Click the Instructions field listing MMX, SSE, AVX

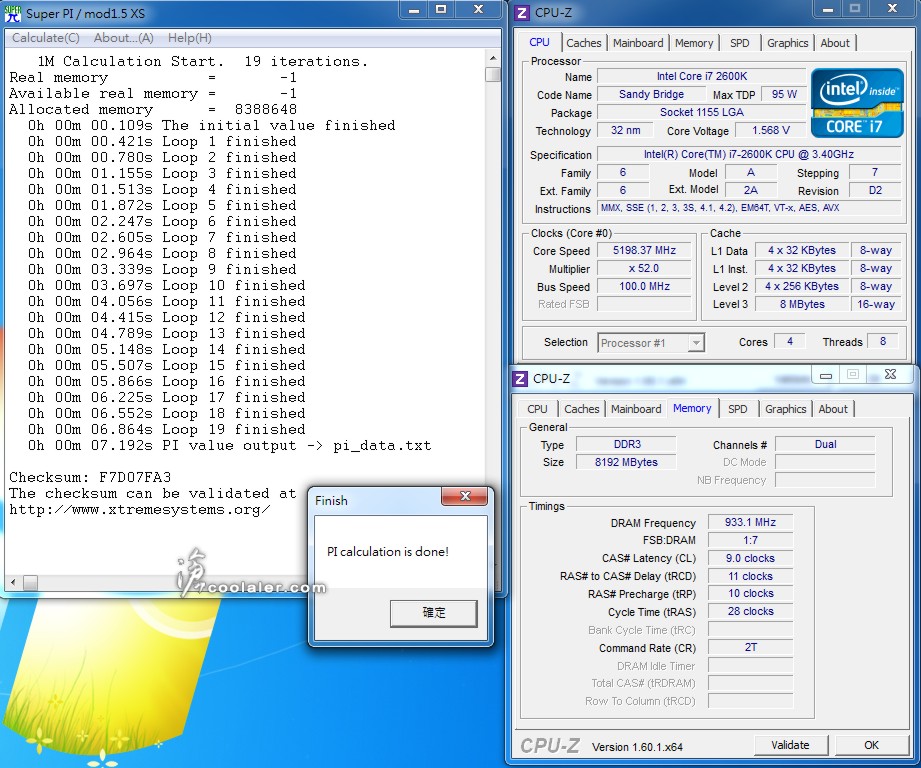coord(749,208)
